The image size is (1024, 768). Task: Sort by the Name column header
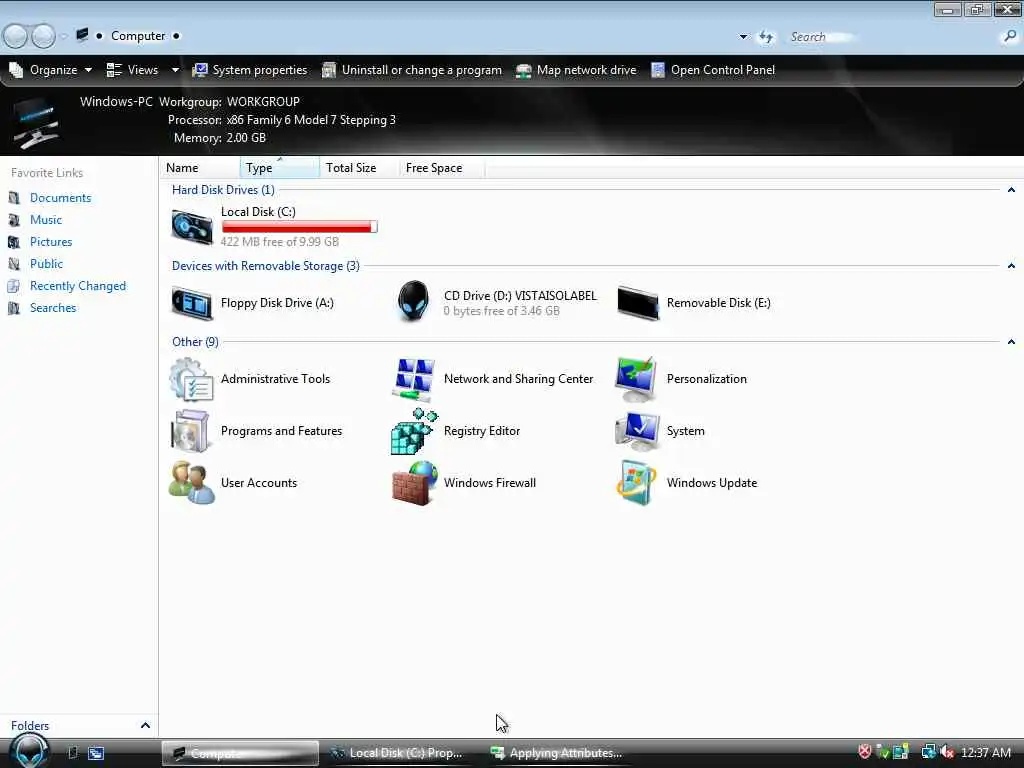point(199,168)
